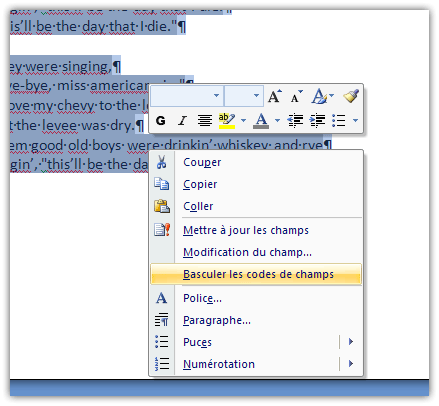Increase indent with the indent icon
This screenshot has height=406, width=439.
(x=317, y=120)
